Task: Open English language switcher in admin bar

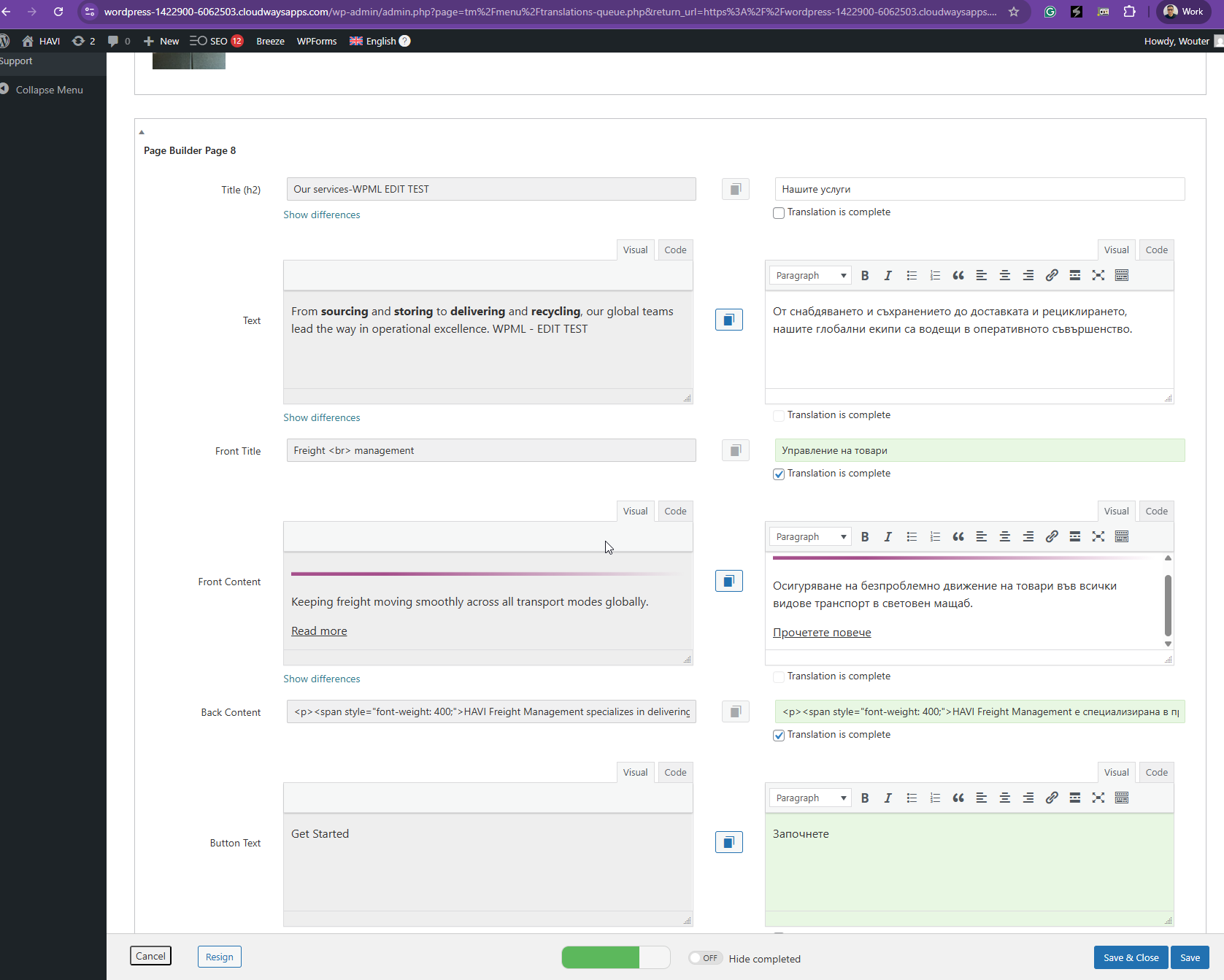Action: 380,41
